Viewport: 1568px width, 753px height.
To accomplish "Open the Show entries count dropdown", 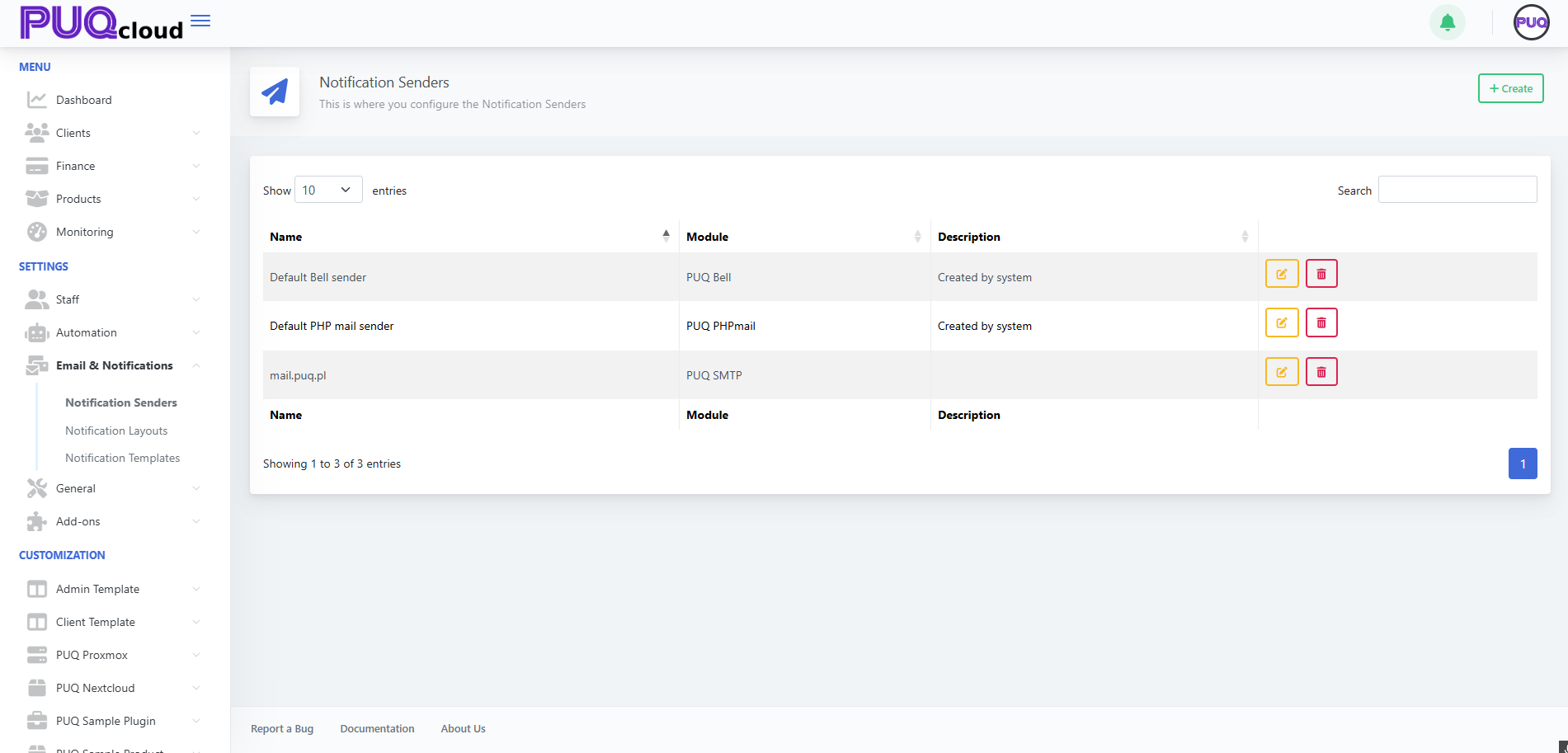I will click(x=328, y=190).
